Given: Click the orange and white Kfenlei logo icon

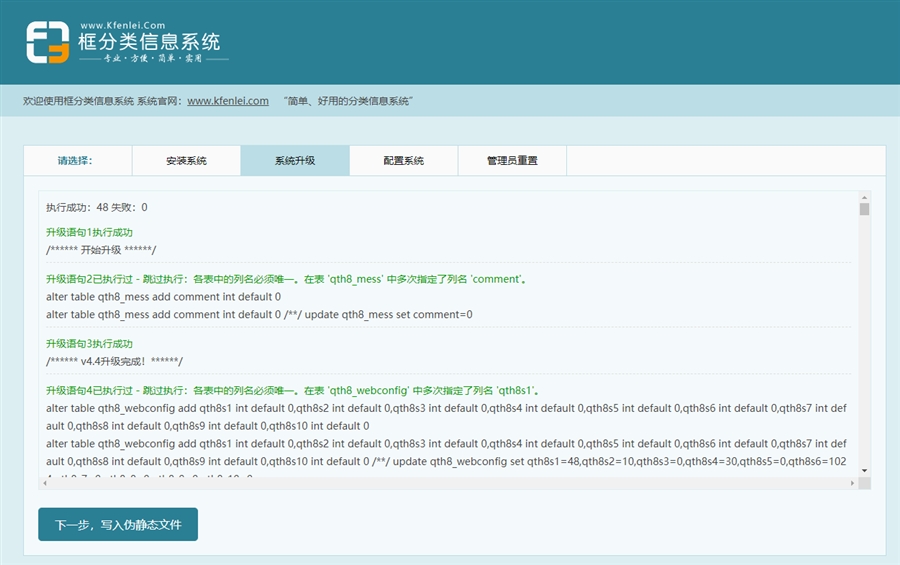Looking at the screenshot, I should 47,43.
